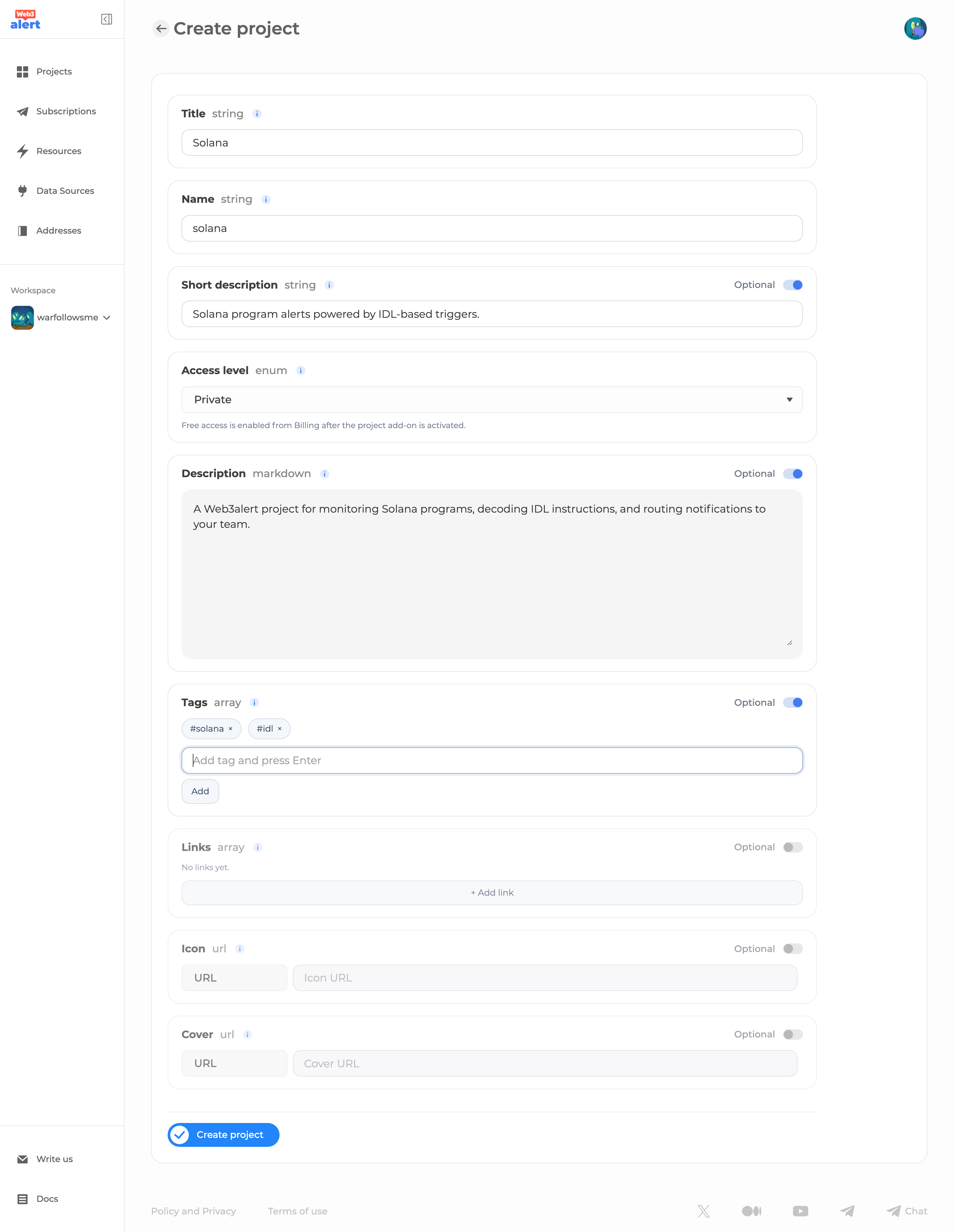Image resolution: width=954 pixels, height=1232 pixels.
Task: Focus the Name input containing solana
Action: [x=492, y=228]
